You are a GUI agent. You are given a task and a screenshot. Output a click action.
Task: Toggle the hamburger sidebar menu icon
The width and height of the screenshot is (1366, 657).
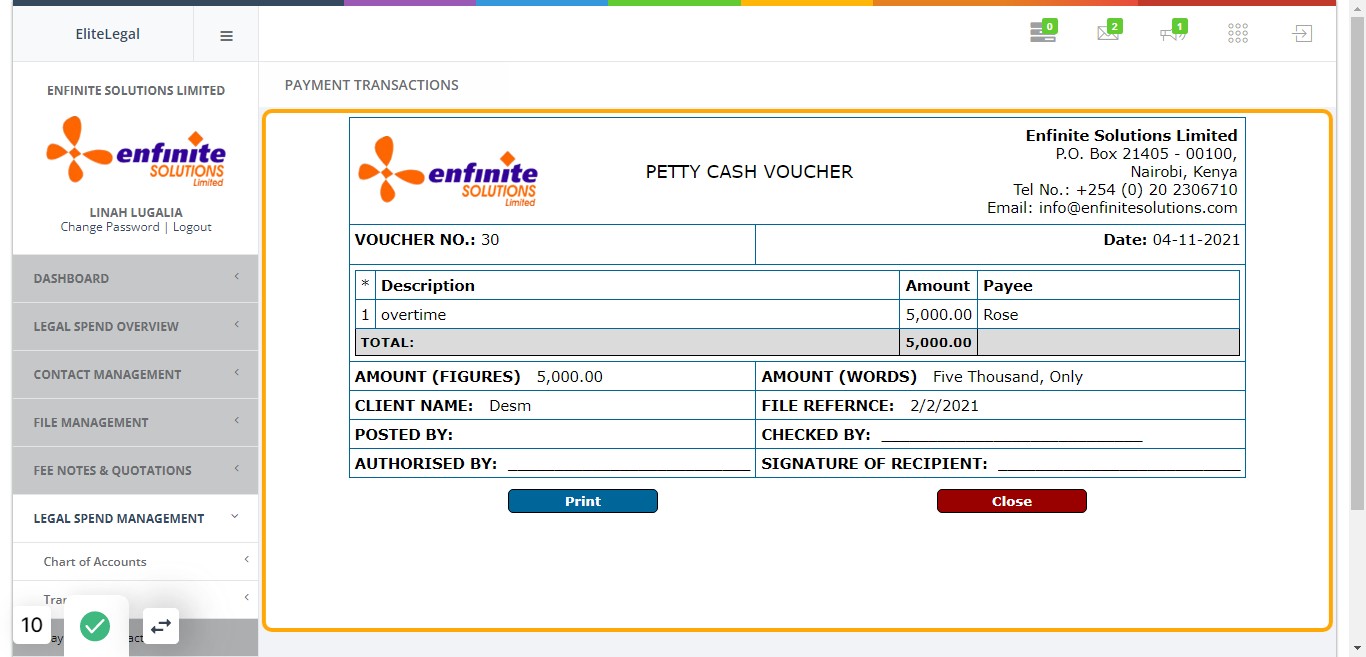(x=226, y=35)
